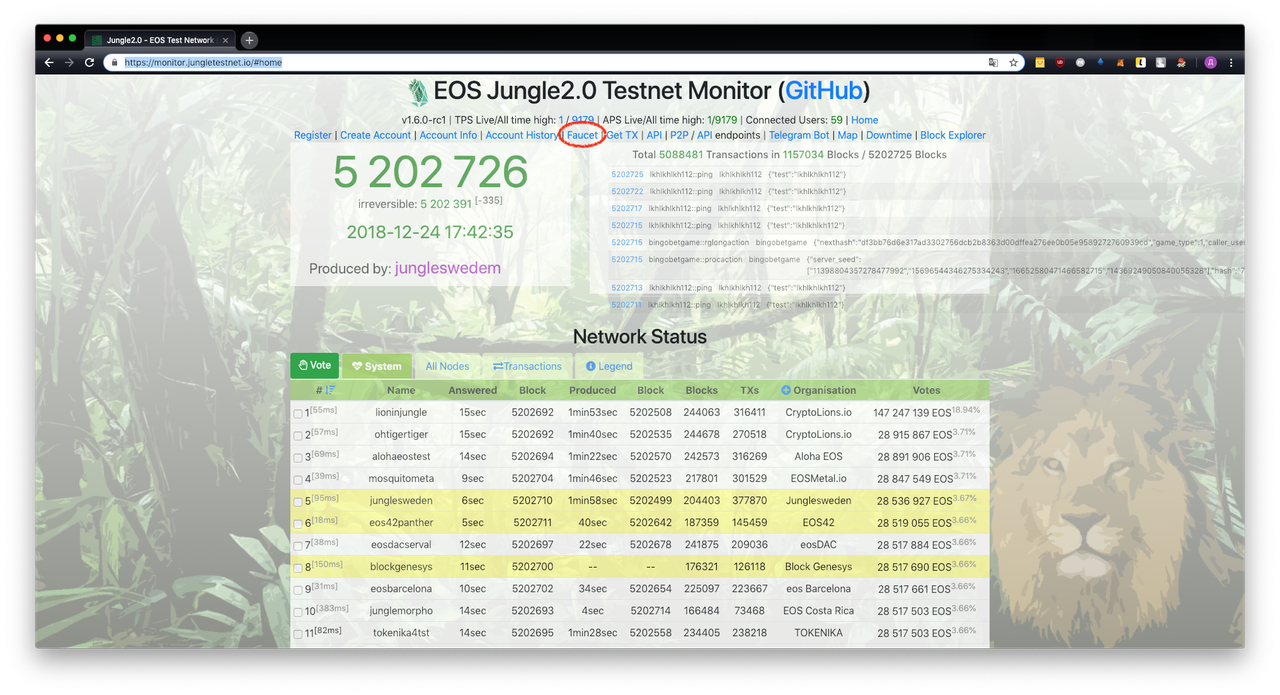Open the red hat extension icon
The height and width of the screenshot is (695, 1280).
point(1181,62)
